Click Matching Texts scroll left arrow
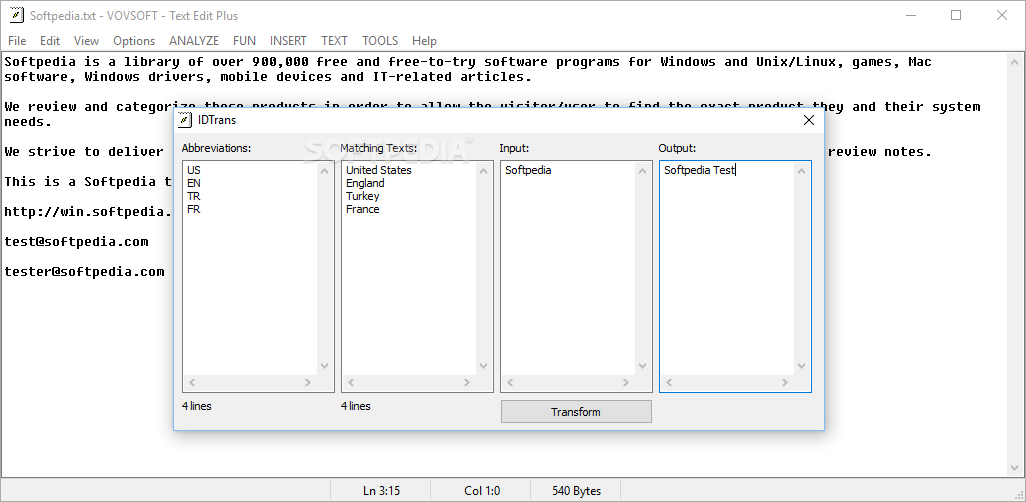The width and height of the screenshot is (1026, 502). (351, 382)
